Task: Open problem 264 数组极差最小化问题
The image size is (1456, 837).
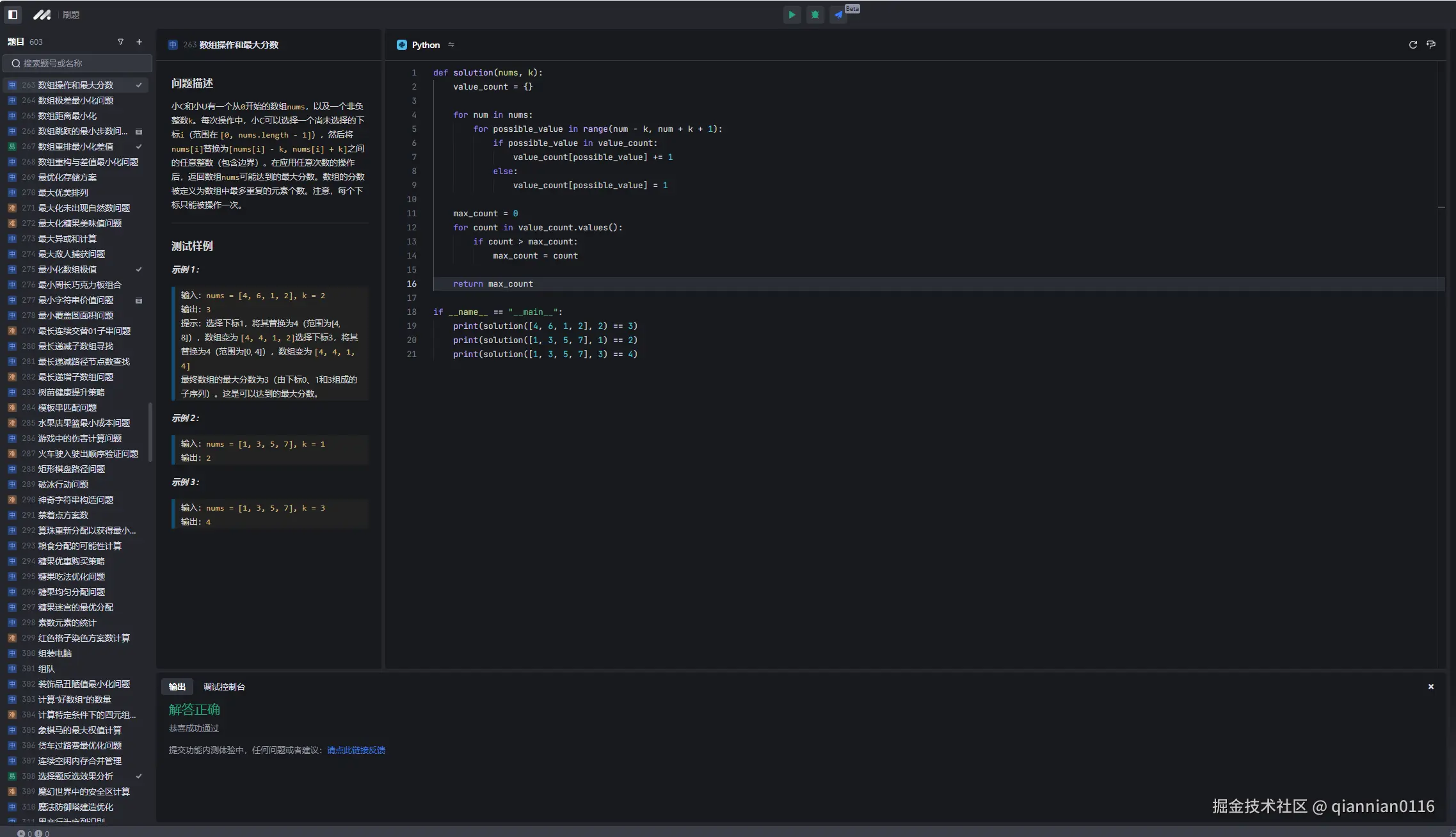Action: pos(76,100)
